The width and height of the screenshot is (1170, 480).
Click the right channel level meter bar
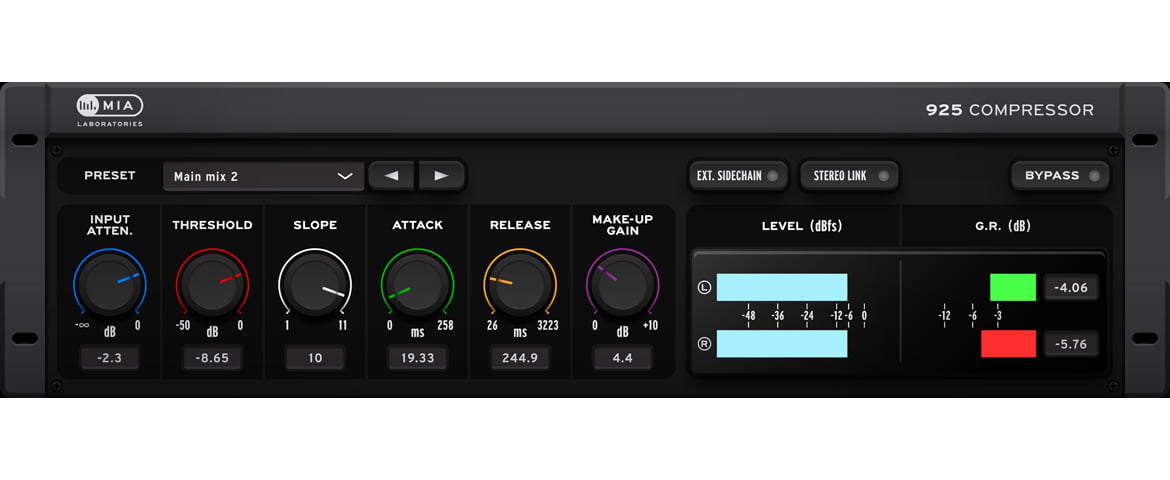[782, 344]
